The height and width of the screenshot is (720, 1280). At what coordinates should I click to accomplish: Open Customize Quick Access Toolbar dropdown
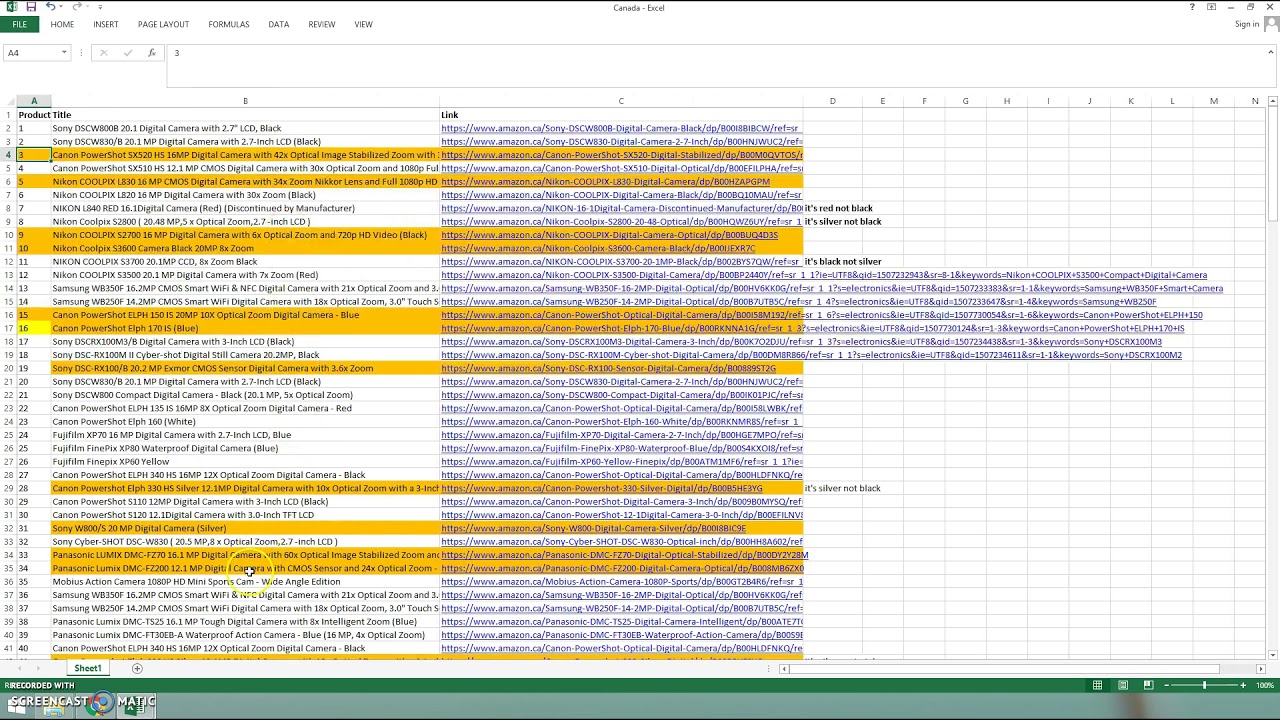pos(100,7)
